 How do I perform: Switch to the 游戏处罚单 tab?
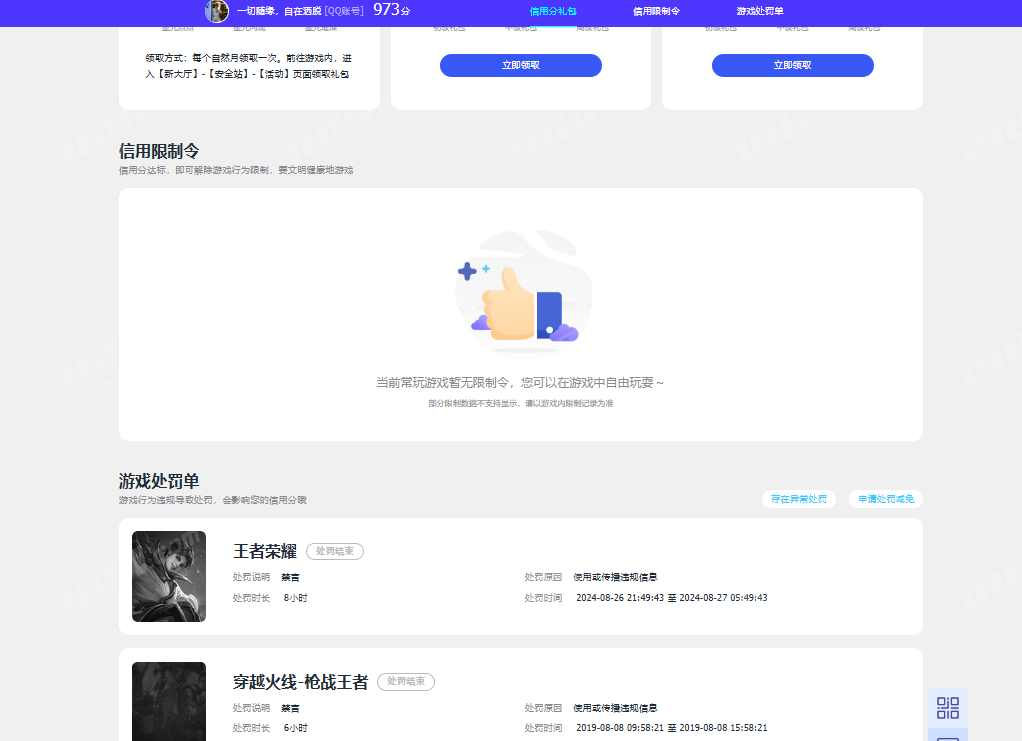tap(760, 11)
